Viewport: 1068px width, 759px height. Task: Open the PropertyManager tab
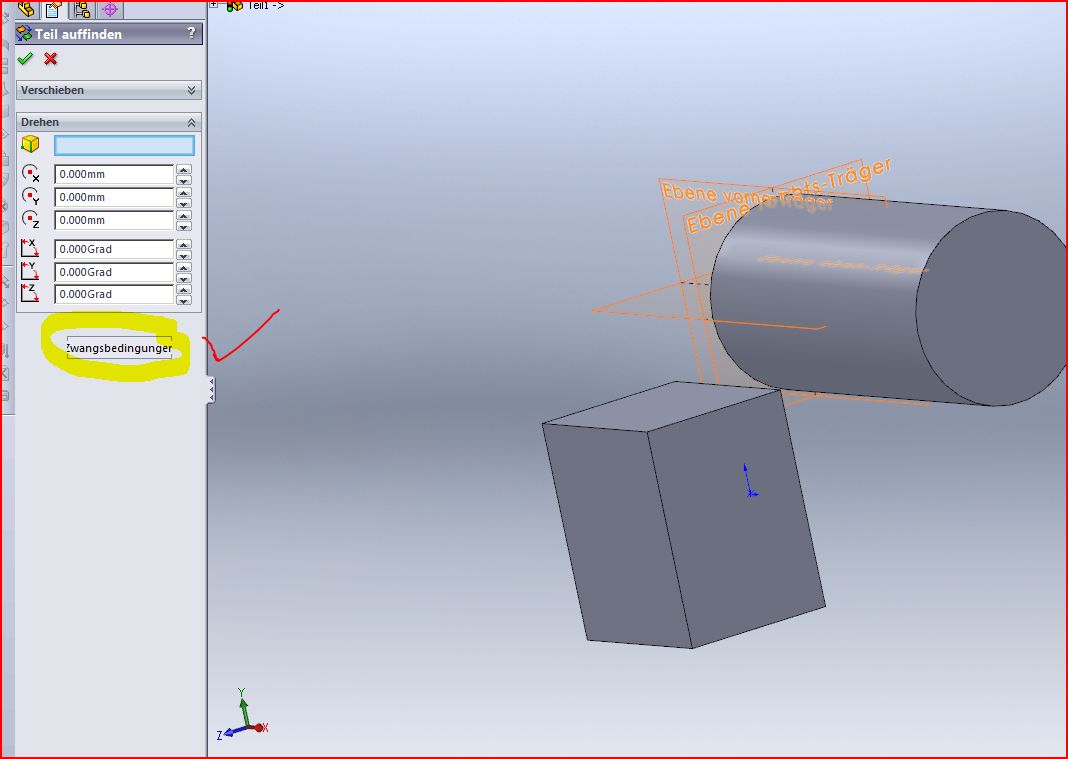click(53, 9)
